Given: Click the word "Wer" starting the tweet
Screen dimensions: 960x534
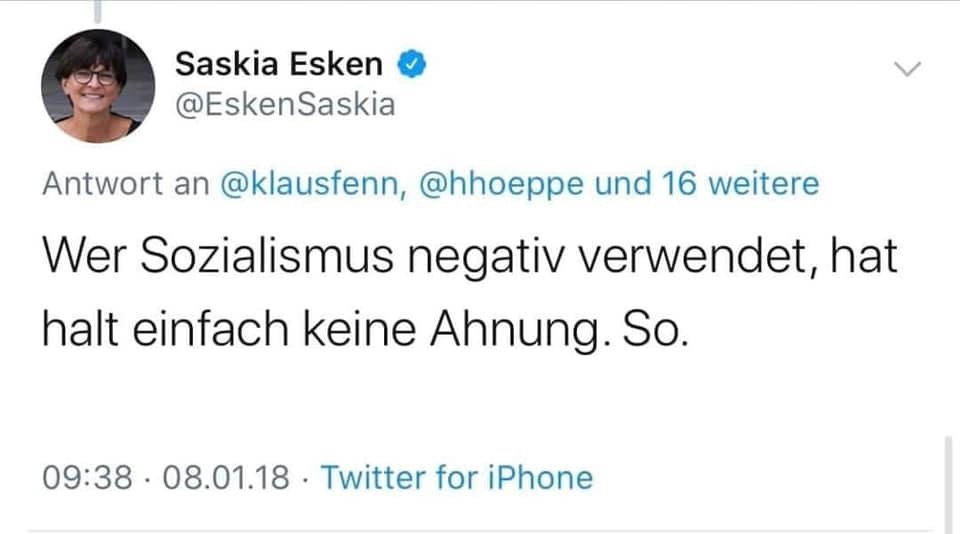Looking at the screenshot, I should point(80,260).
